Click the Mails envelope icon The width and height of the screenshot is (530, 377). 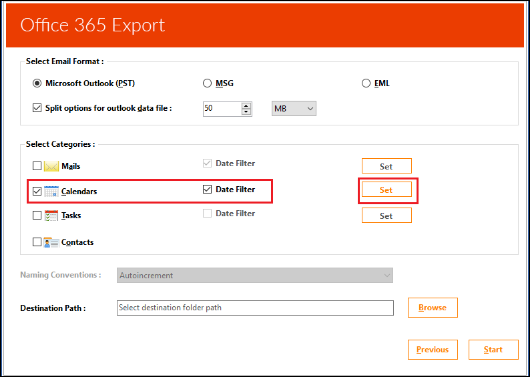click(51, 166)
